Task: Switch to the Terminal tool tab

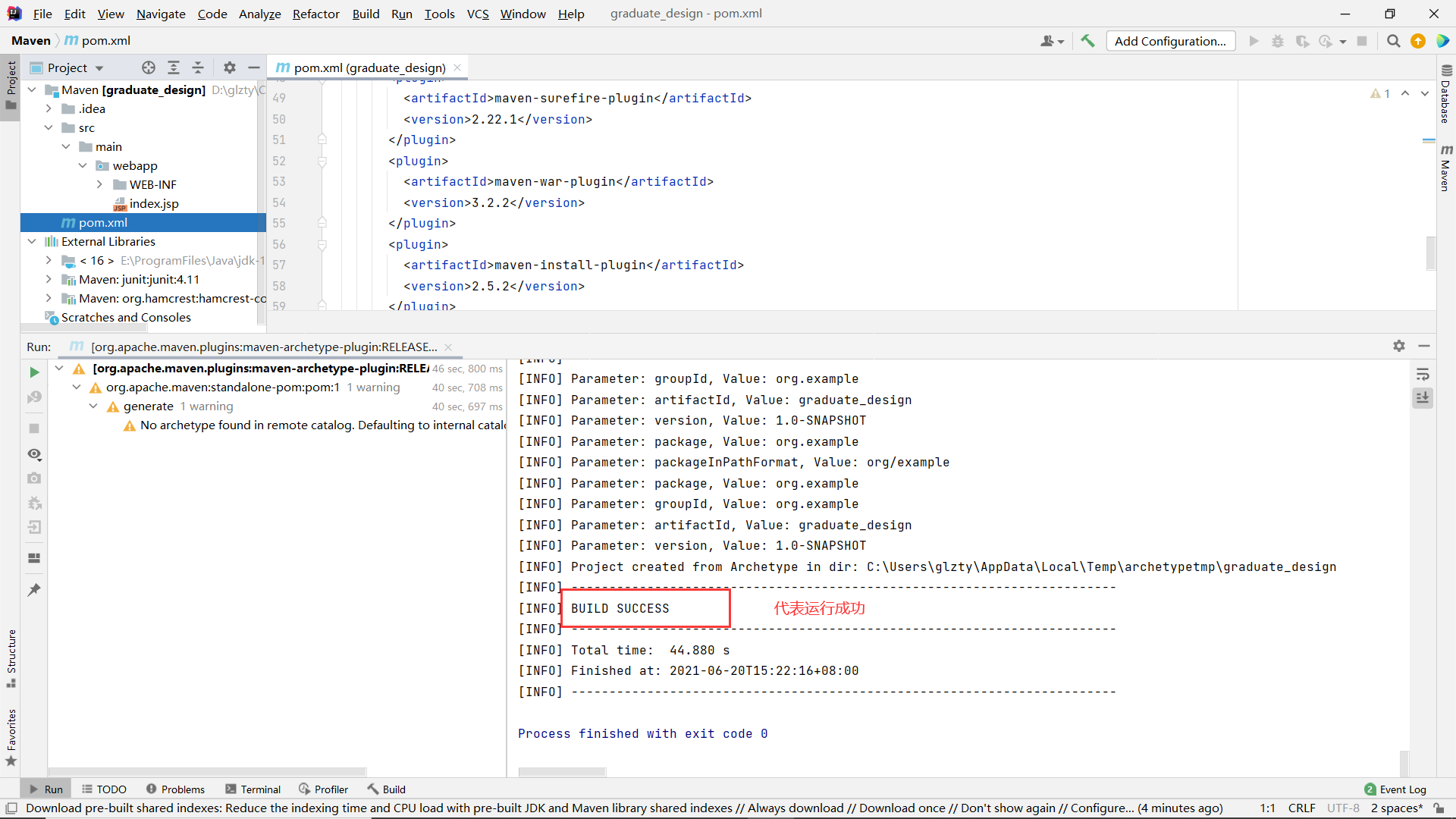Action: coord(253,789)
